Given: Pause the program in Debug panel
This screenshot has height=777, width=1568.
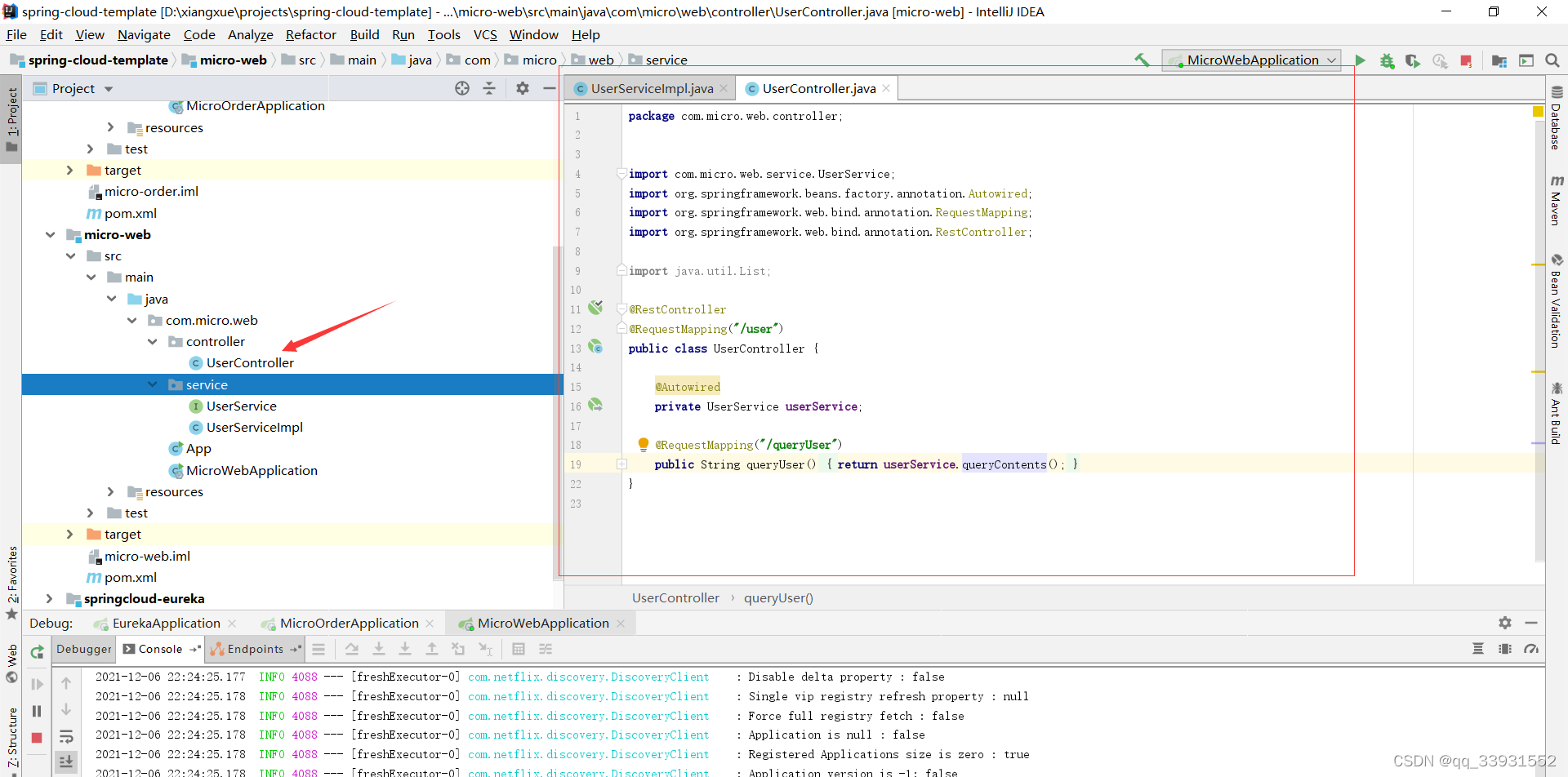Looking at the screenshot, I should pyautogui.click(x=37, y=711).
